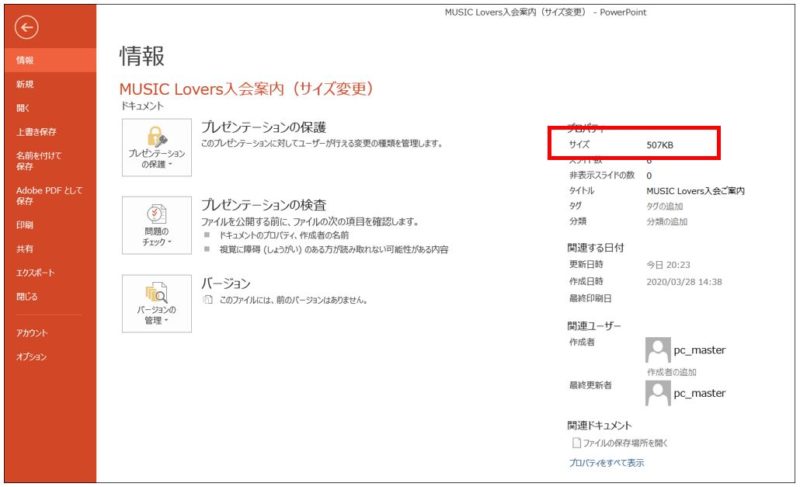Open ファイルの保存場所を開く link

click(620, 443)
